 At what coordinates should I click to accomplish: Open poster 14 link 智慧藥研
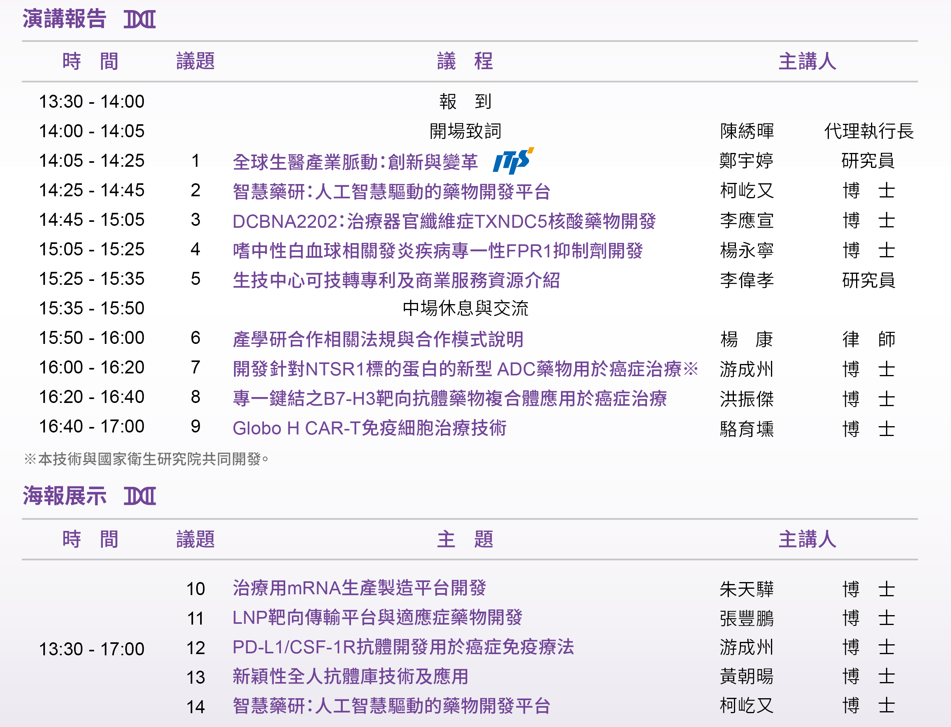pyautogui.click(x=391, y=706)
